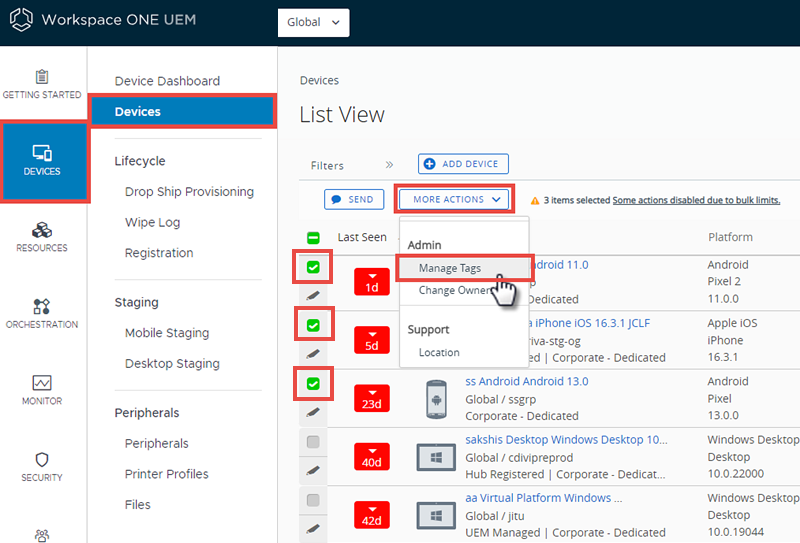This screenshot has width=800, height=543.
Task: Expand the Filters panel chevron
Action: [389, 165]
